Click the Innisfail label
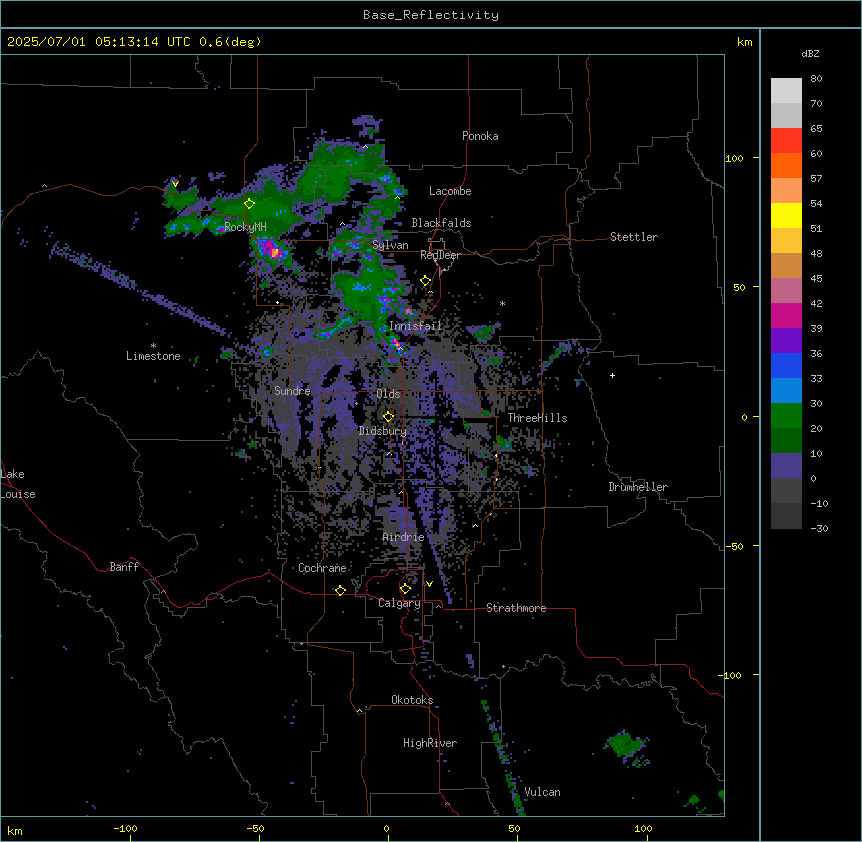 click(416, 326)
